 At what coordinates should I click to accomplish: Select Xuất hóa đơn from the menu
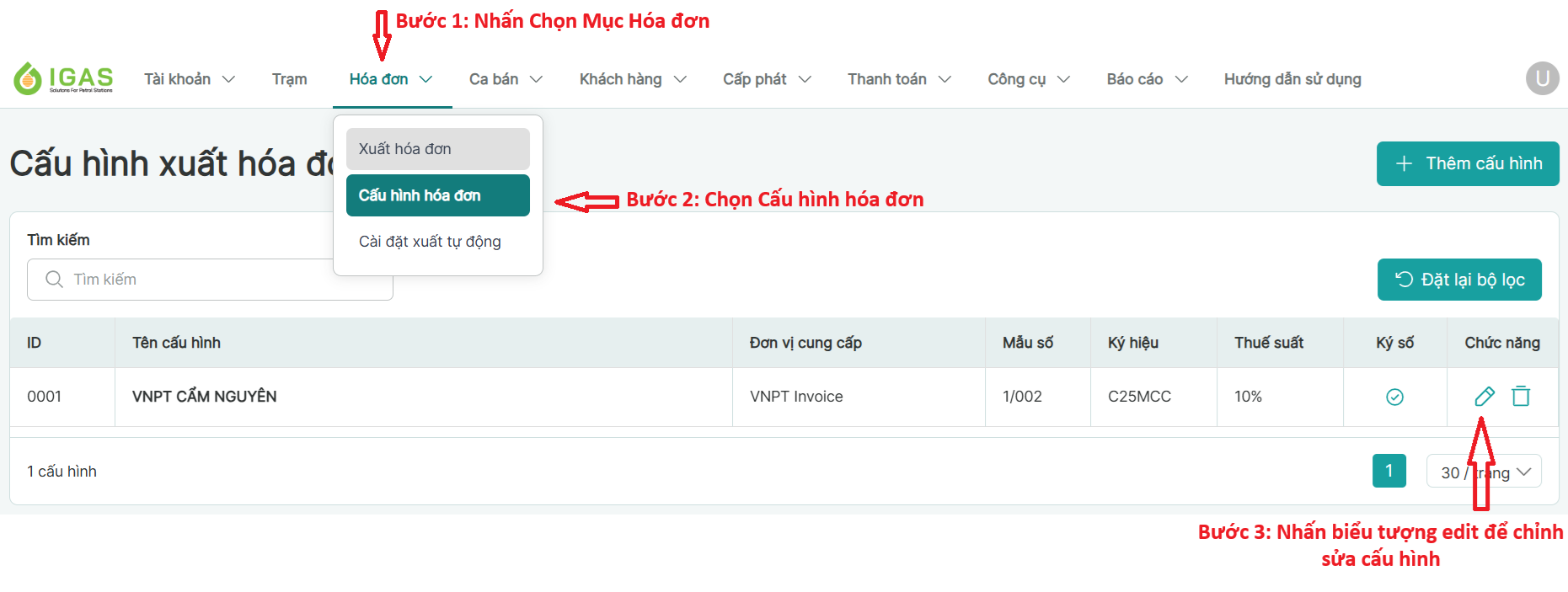click(x=437, y=149)
